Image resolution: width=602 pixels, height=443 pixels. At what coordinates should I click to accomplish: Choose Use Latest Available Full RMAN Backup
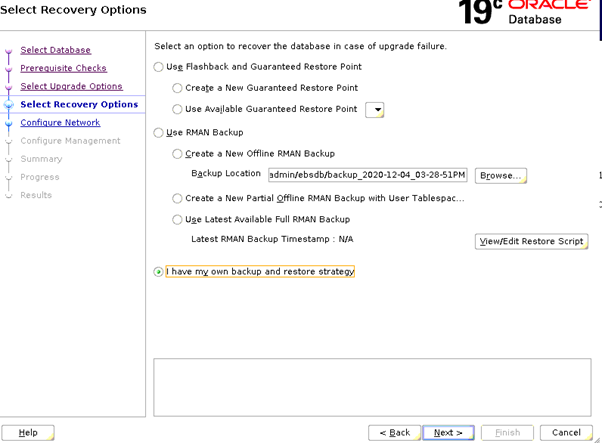177,220
